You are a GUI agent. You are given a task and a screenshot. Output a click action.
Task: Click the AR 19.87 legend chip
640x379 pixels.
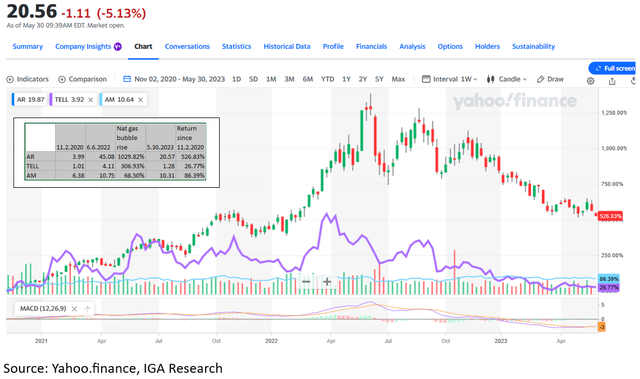(29, 100)
